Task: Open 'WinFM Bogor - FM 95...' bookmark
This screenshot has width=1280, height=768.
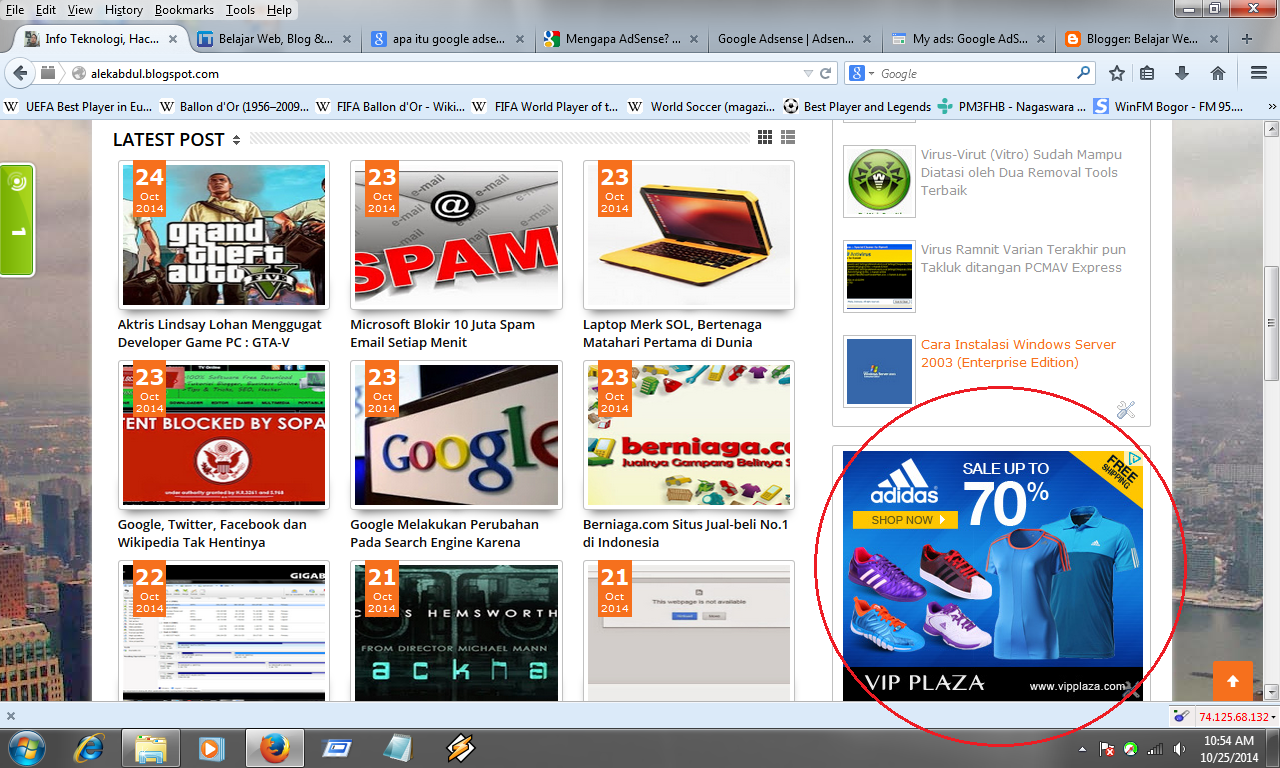Action: click(1169, 106)
